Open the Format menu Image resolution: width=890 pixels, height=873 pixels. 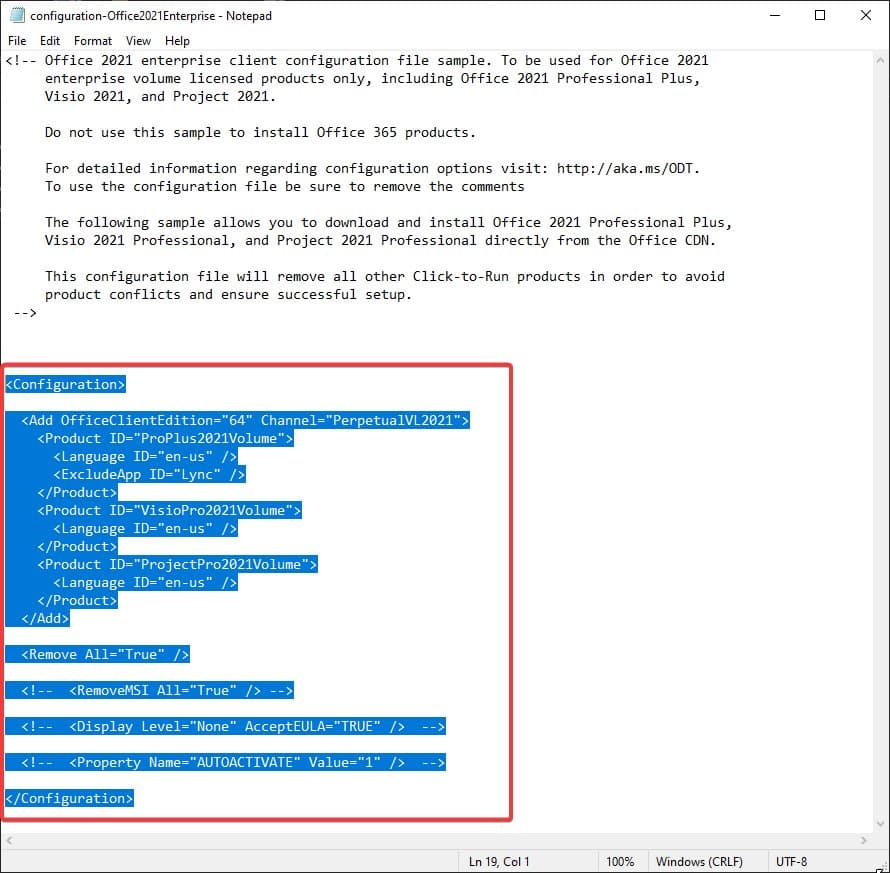[93, 41]
